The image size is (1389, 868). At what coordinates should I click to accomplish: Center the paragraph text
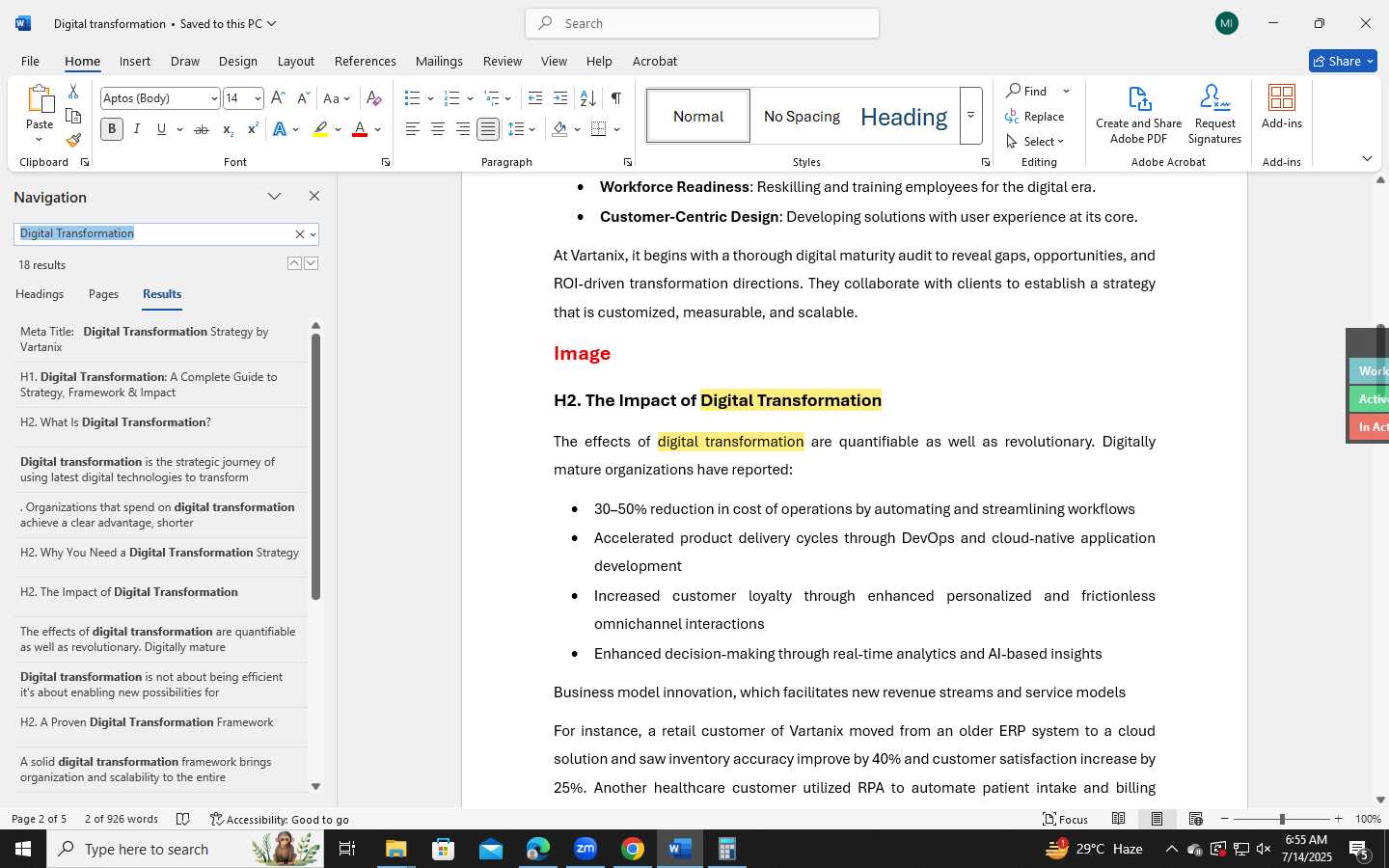(437, 129)
